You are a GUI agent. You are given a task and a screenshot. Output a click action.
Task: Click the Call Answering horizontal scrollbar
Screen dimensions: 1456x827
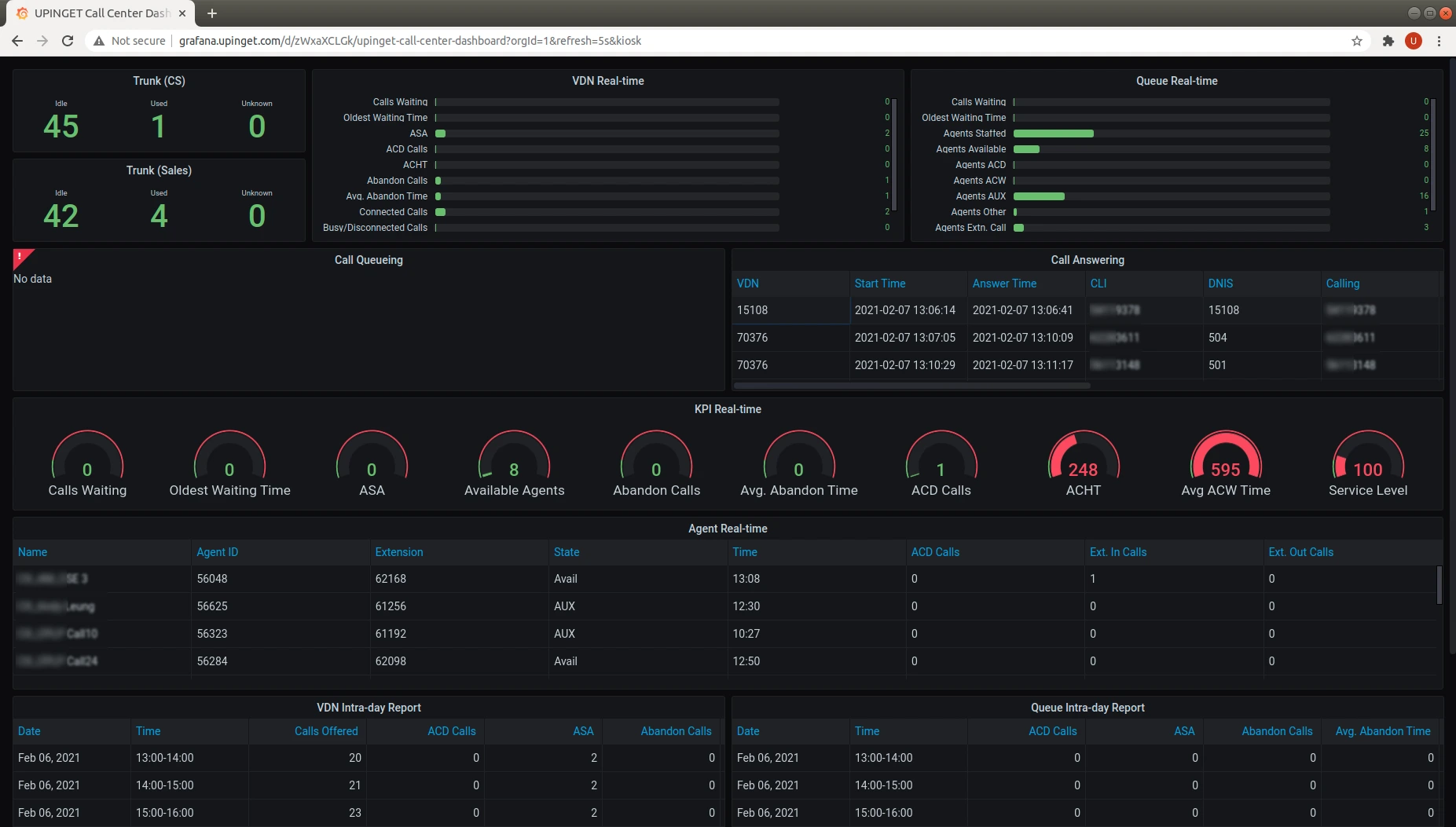tap(911, 386)
